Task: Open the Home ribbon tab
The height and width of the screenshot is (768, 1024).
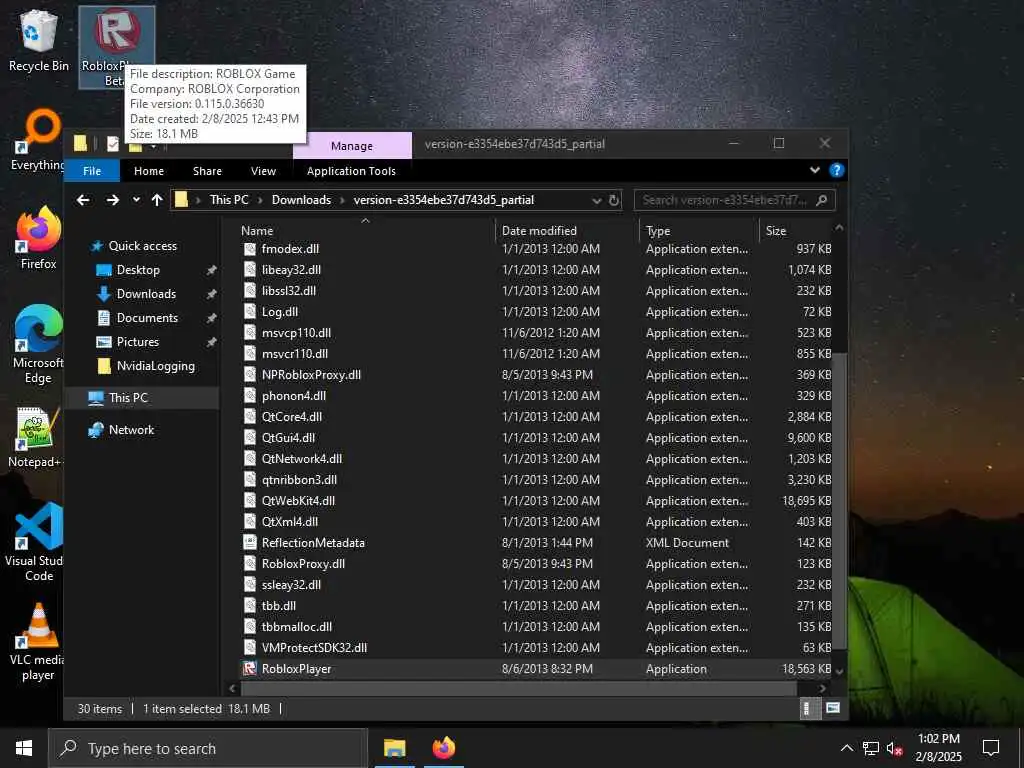Action: coord(149,171)
